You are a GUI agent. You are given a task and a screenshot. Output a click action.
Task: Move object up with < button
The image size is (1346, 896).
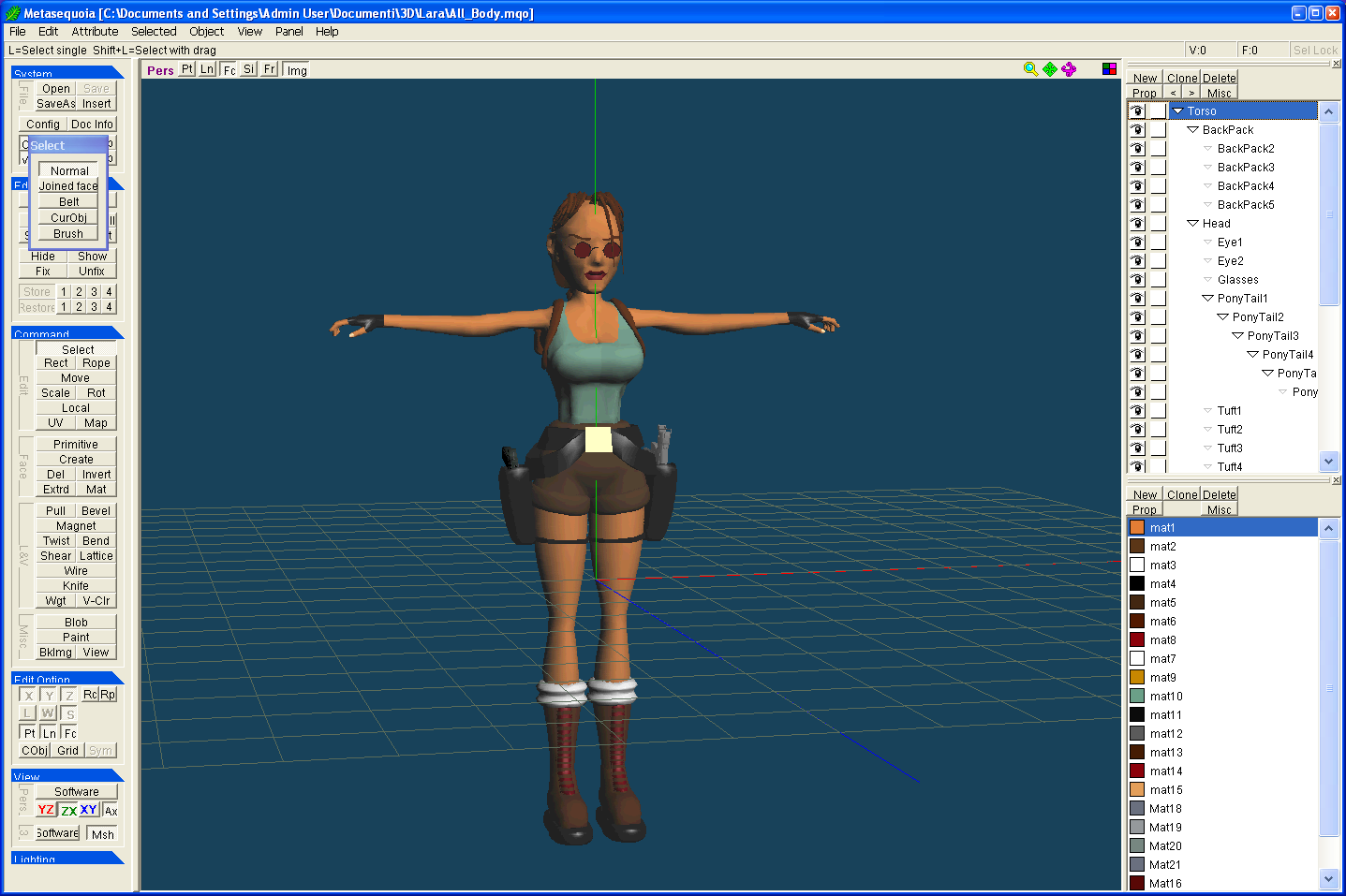(1173, 93)
